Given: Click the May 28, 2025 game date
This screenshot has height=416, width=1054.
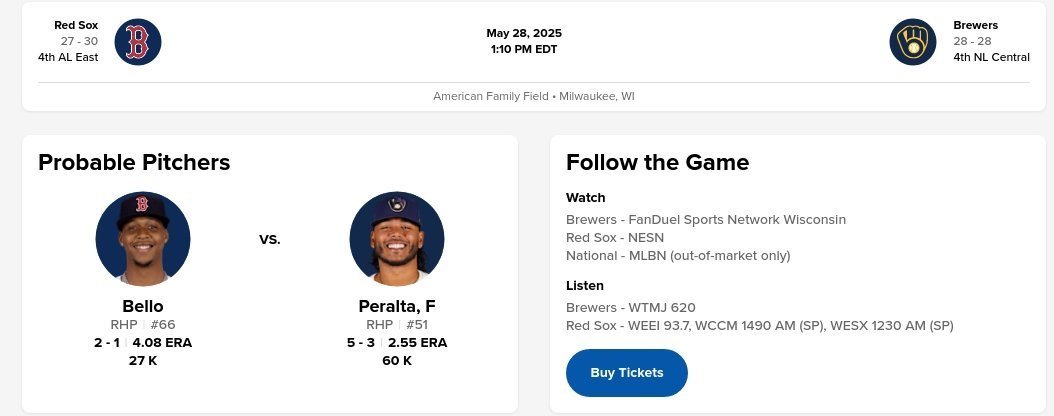Looking at the screenshot, I should tap(524, 33).
